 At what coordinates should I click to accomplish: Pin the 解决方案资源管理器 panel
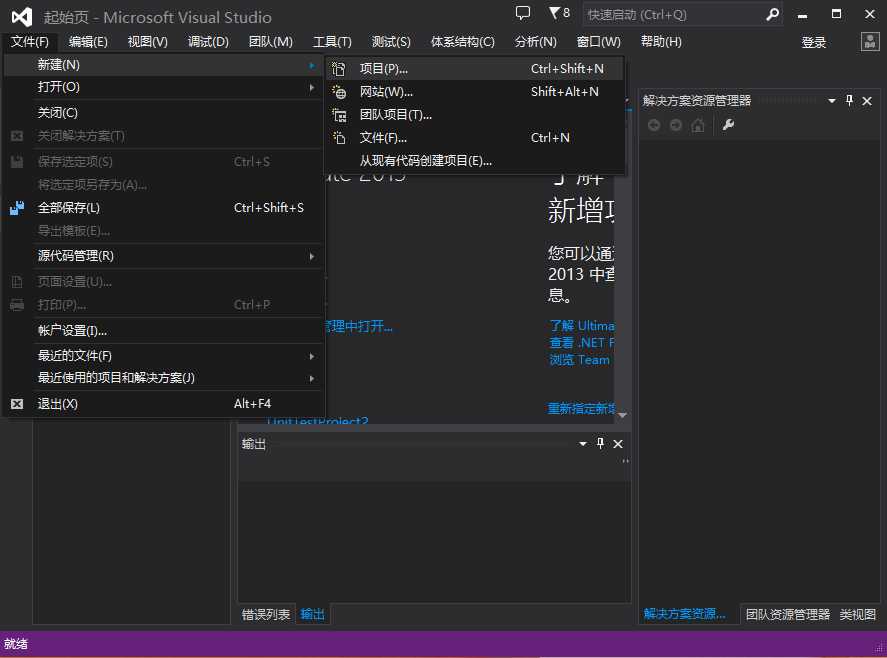(x=849, y=101)
